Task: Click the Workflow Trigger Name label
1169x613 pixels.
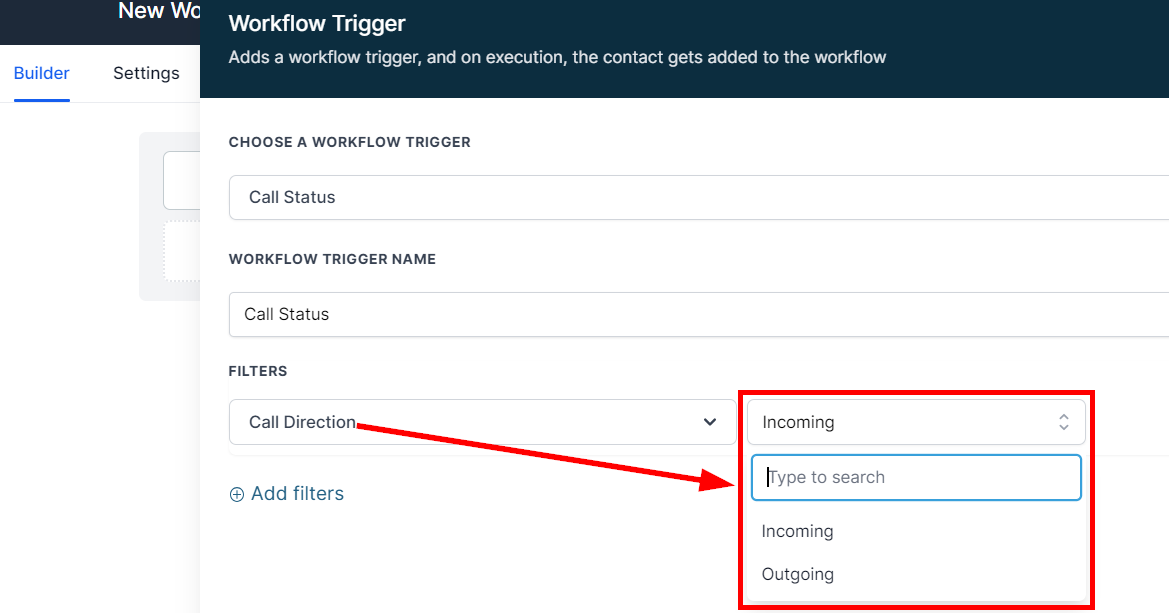Action: 332,259
